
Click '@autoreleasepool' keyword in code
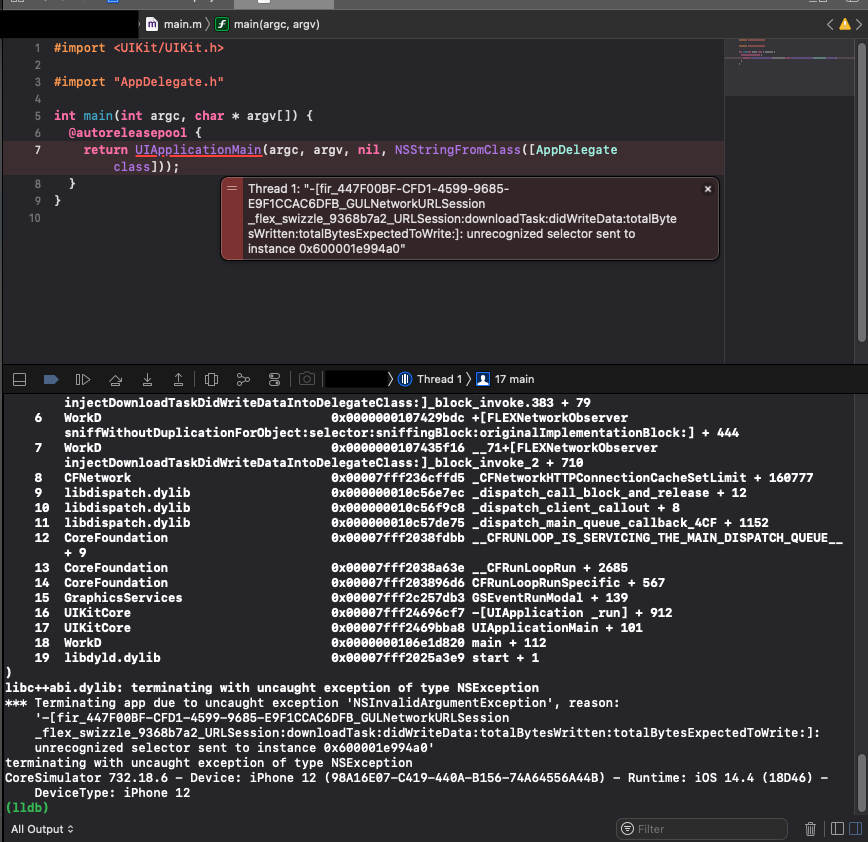coord(128,133)
